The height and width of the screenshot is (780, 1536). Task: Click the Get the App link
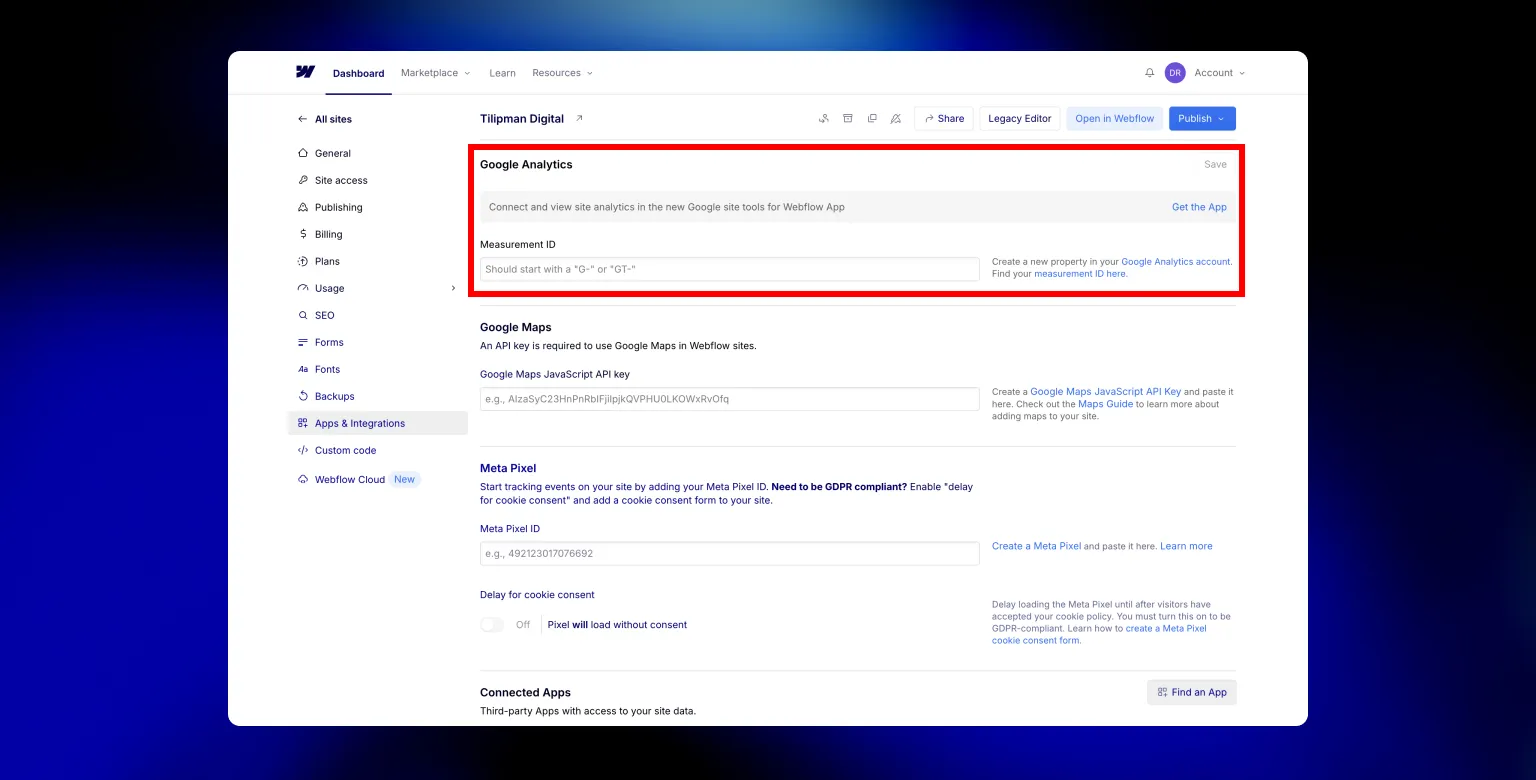pos(1199,207)
